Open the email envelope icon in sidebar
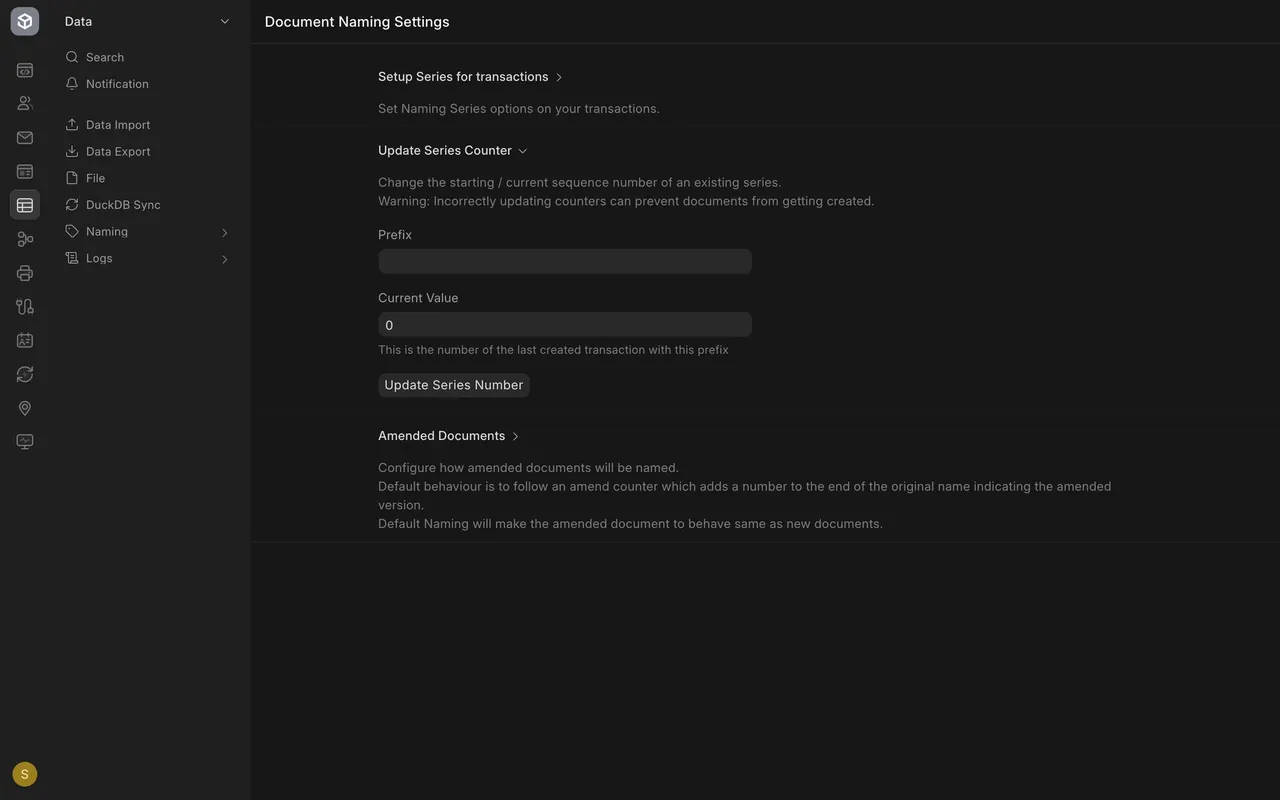 25,137
